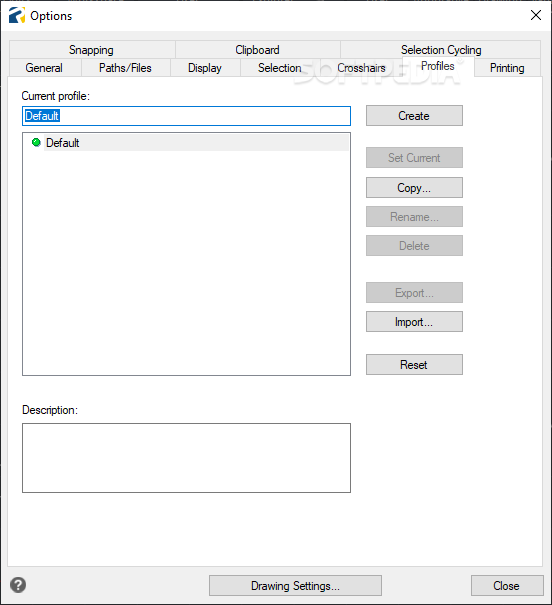Click the Reset button
This screenshot has width=552, height=605.
pyautogui.click(x=414, y=365)
